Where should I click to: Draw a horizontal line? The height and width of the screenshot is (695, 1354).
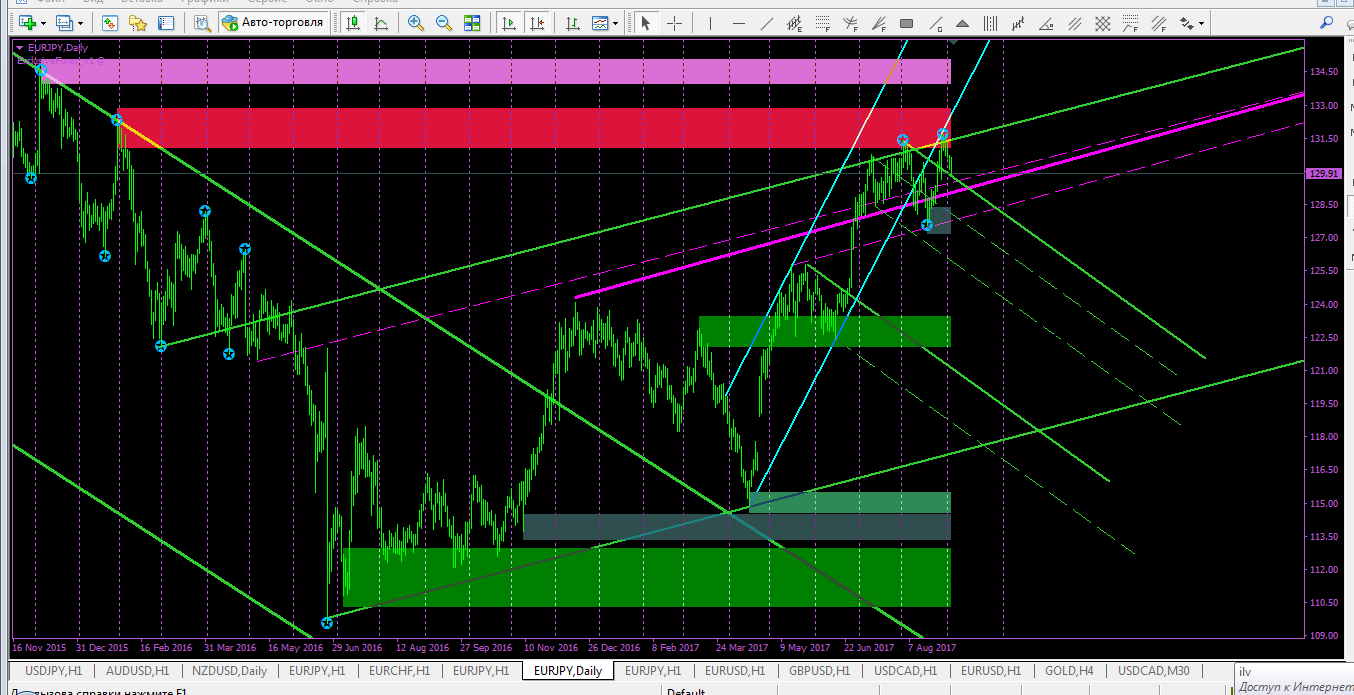coord(739,22)
